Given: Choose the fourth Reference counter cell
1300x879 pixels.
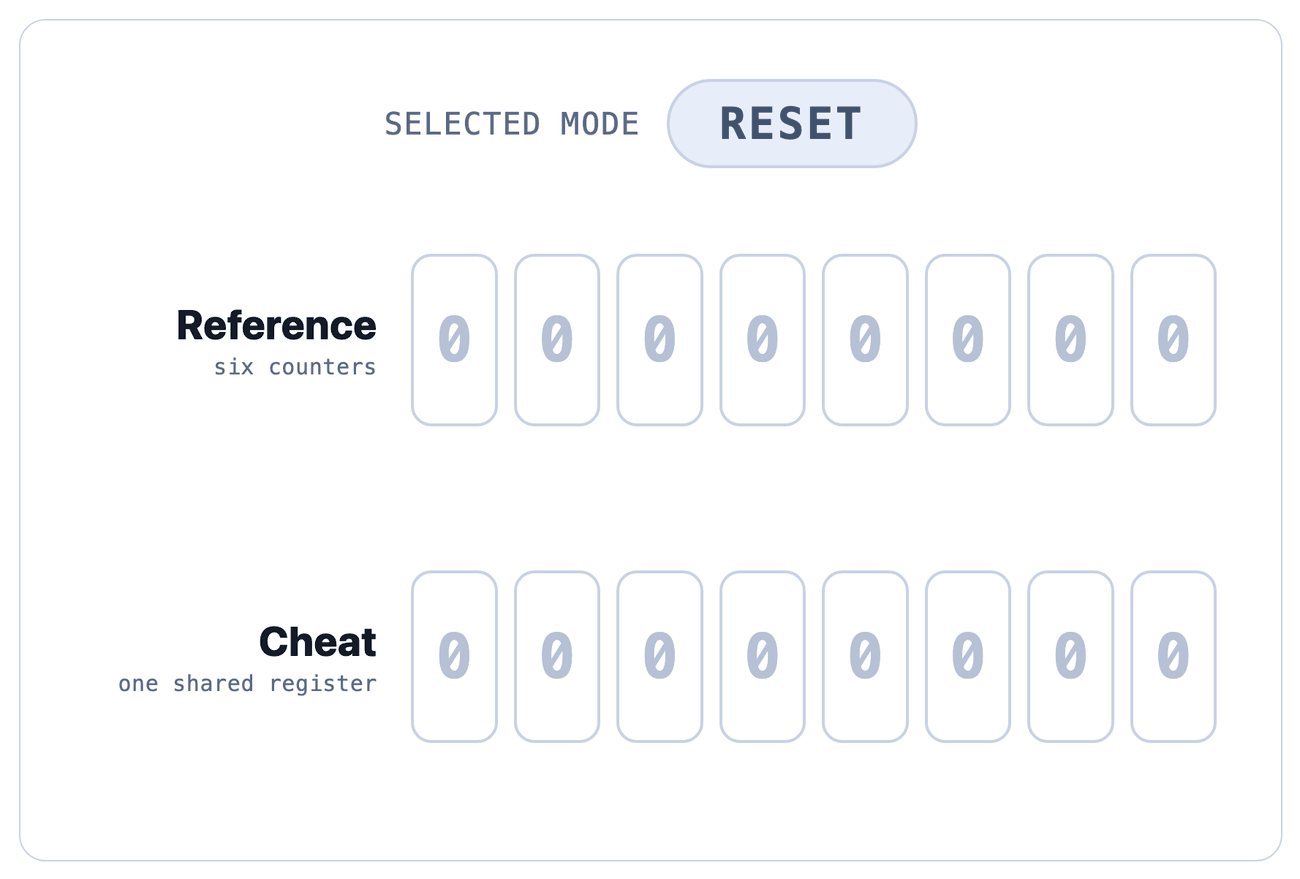Looking at the screenshot, I should point(763,340).
